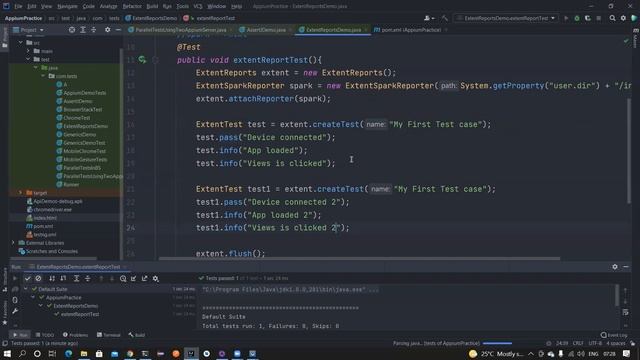Open the TODO tool window button
This screenshot has height=360, width=640.
click(x=44, y=335)
